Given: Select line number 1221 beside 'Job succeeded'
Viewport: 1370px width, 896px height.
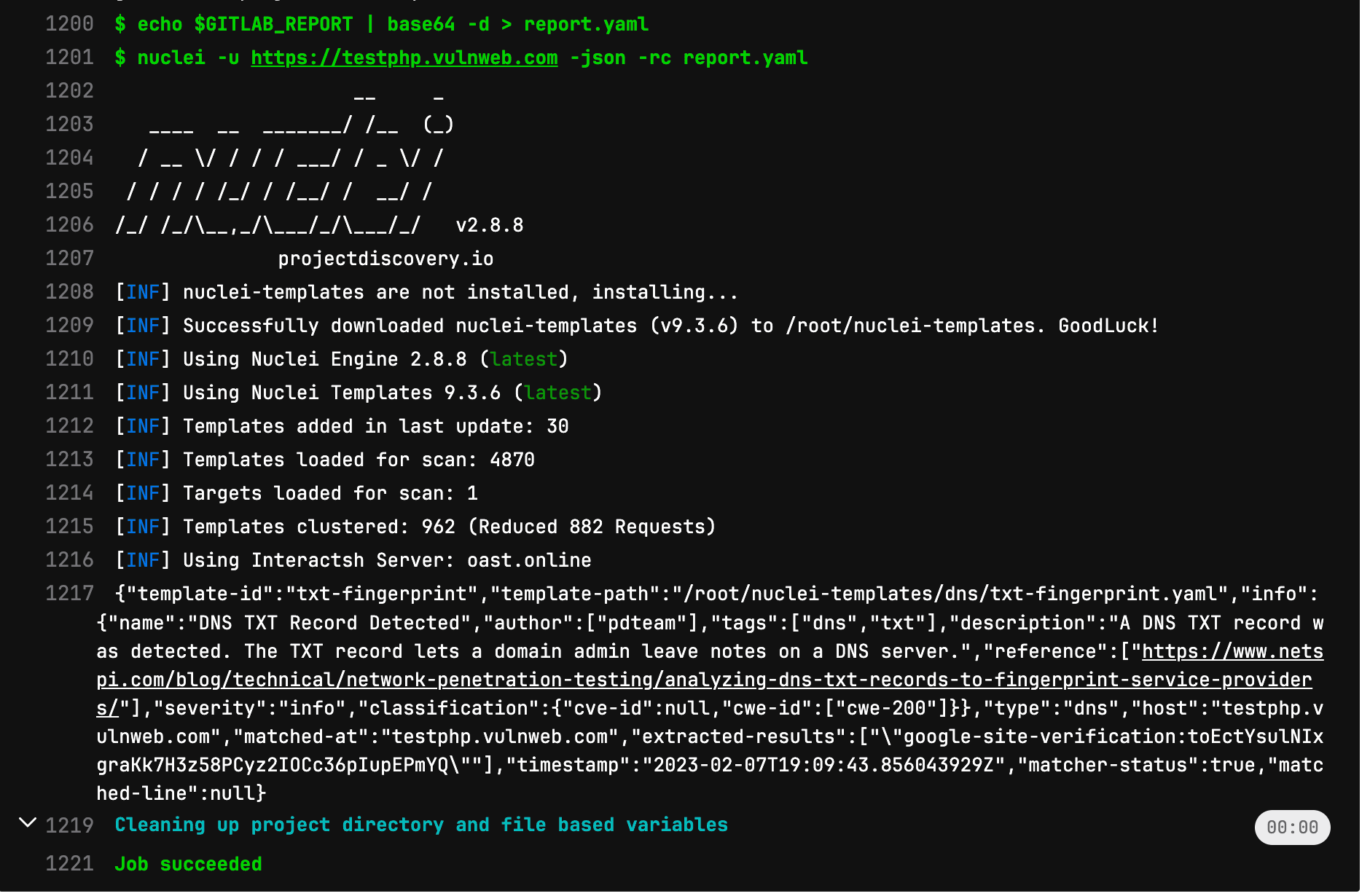Looking at the screenshot, I should 69,864.
